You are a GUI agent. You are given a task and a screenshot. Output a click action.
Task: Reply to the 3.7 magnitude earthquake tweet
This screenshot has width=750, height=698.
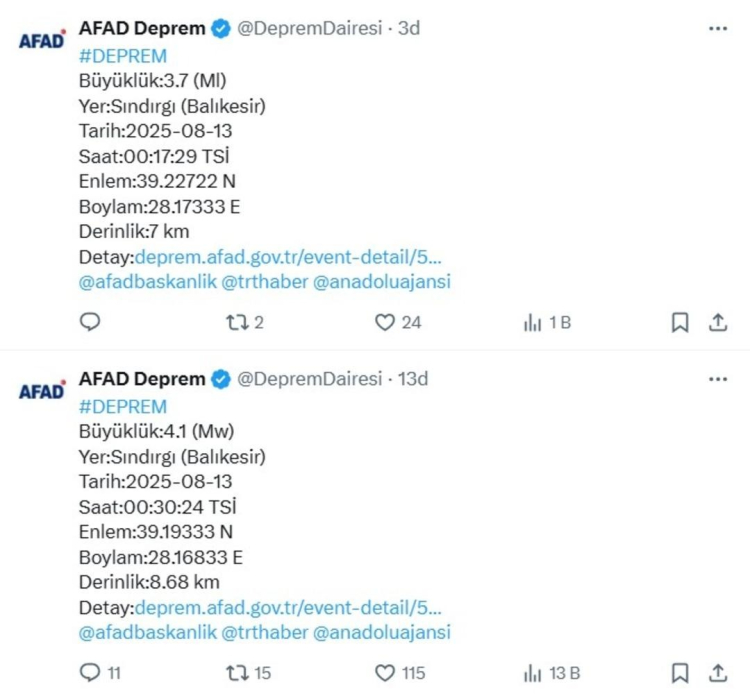pos(89,322)
